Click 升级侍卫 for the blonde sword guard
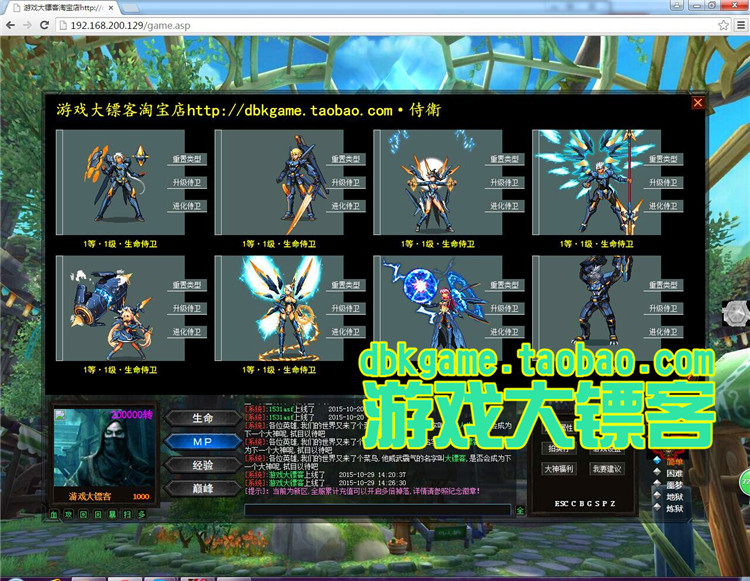 click(346, 183)
